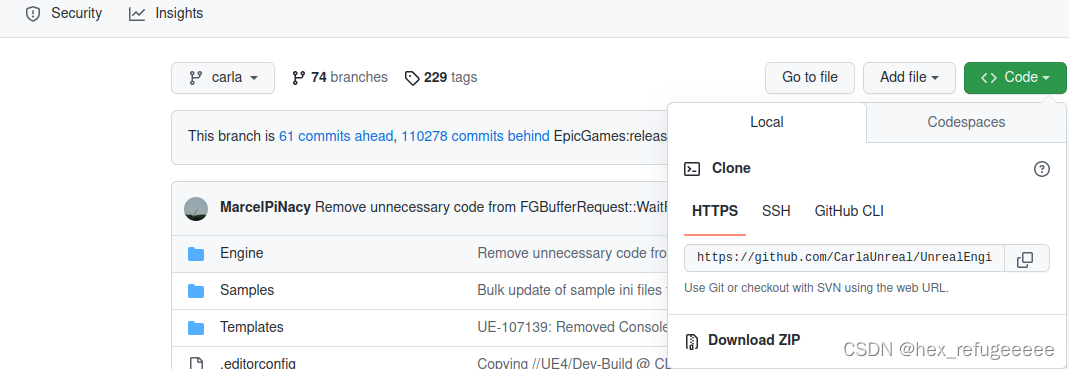Click the Engine folder icon
The image size is (1069, 369).
point(196,254)
